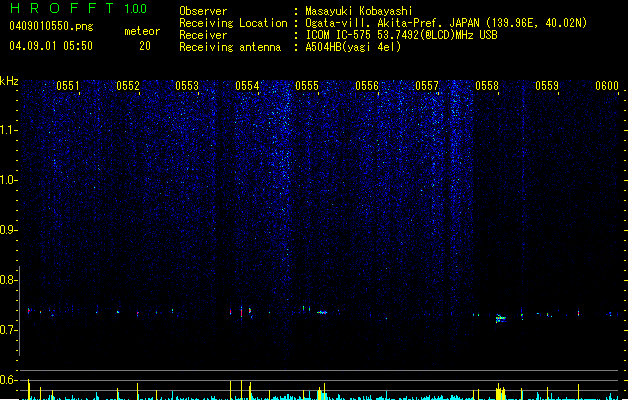
Task: Select the A504HB(yagi 4el) antenna text
Action: [x=353, y=47]
